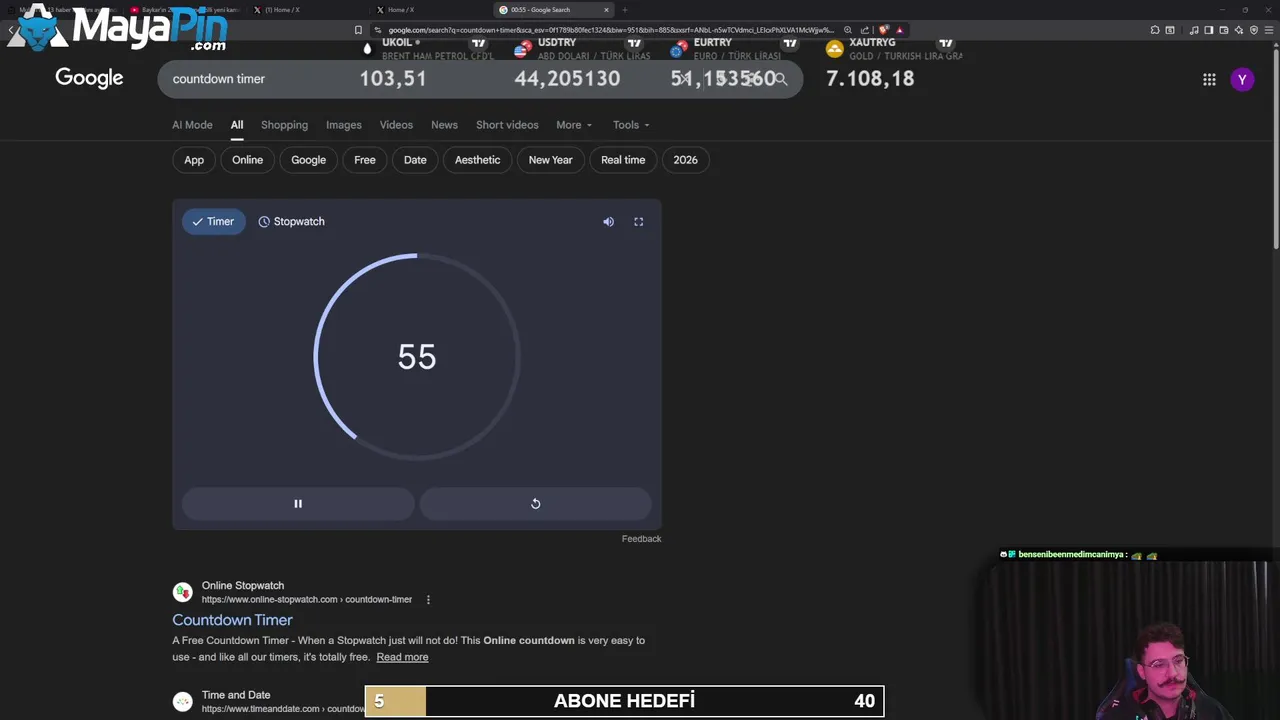Open Brave Rewards triangle icon
1280x720 pixels.
click(899, 30)
